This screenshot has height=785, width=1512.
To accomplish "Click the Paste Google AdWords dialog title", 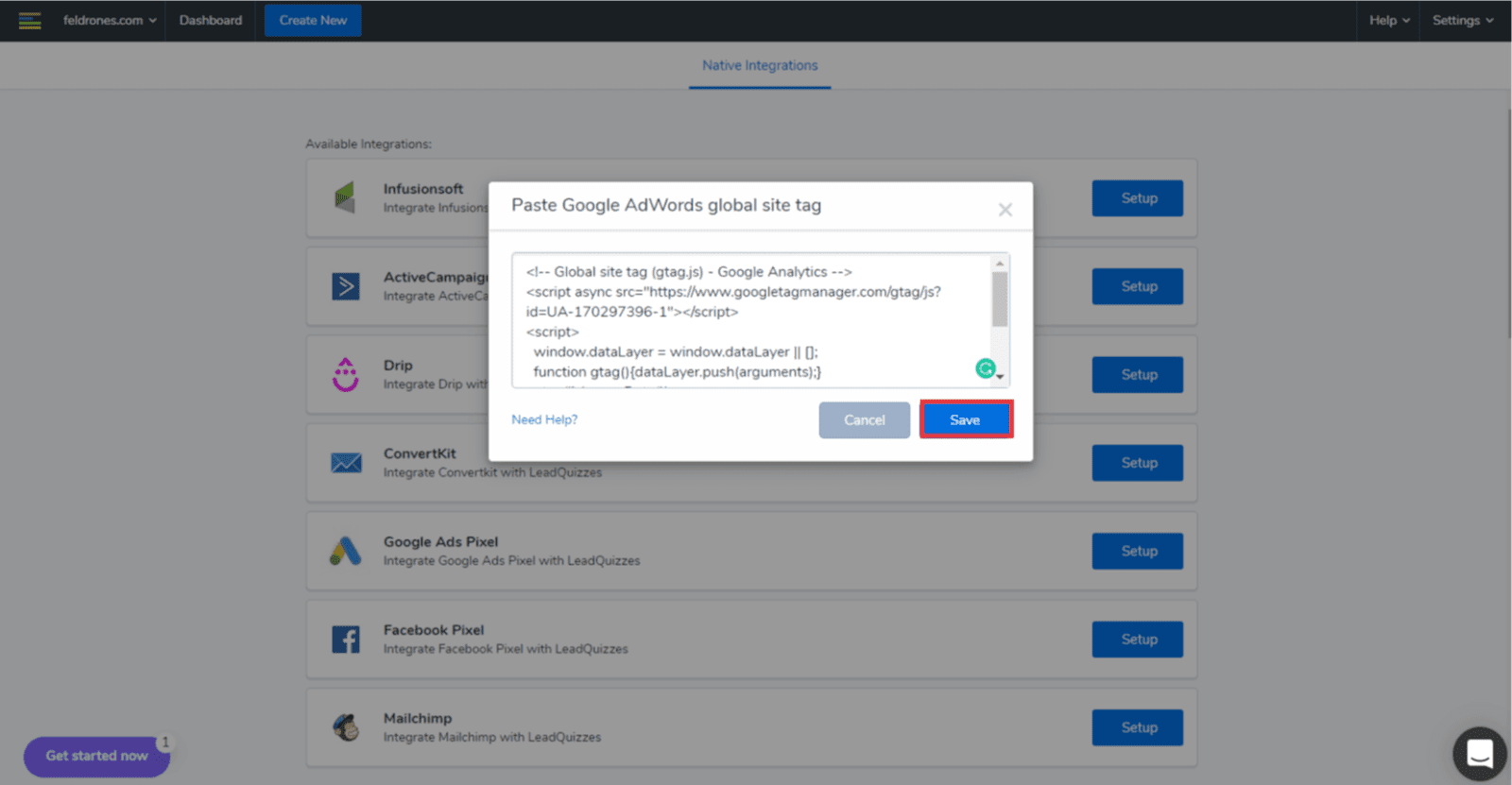I will tap(666, 205).
